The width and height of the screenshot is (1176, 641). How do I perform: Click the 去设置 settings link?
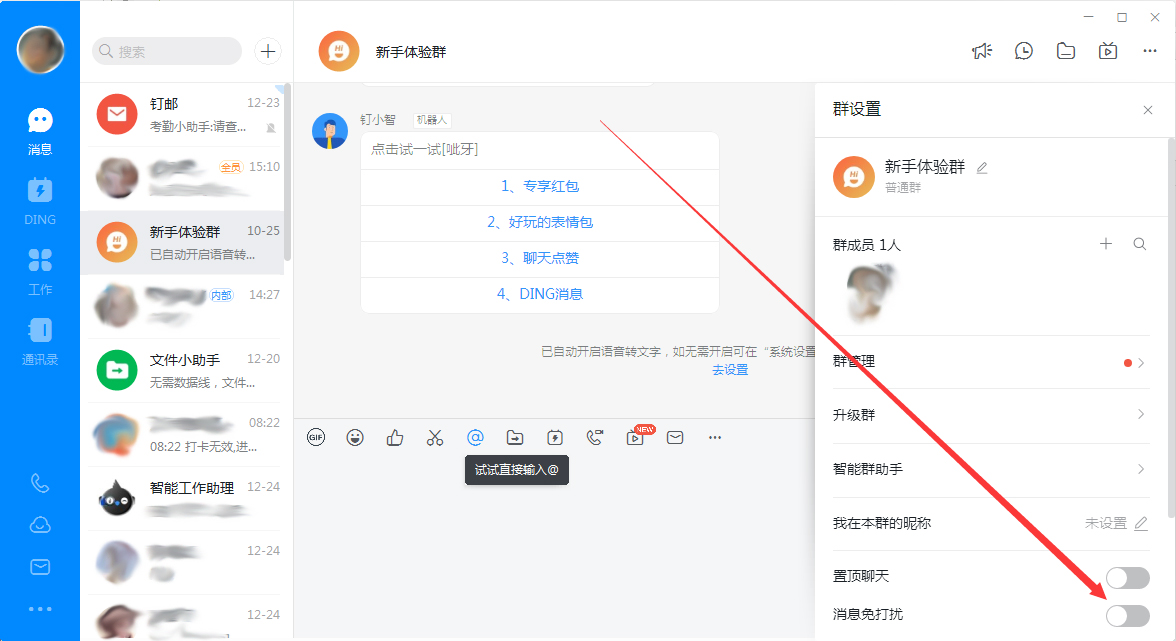[x=730, y=369]
